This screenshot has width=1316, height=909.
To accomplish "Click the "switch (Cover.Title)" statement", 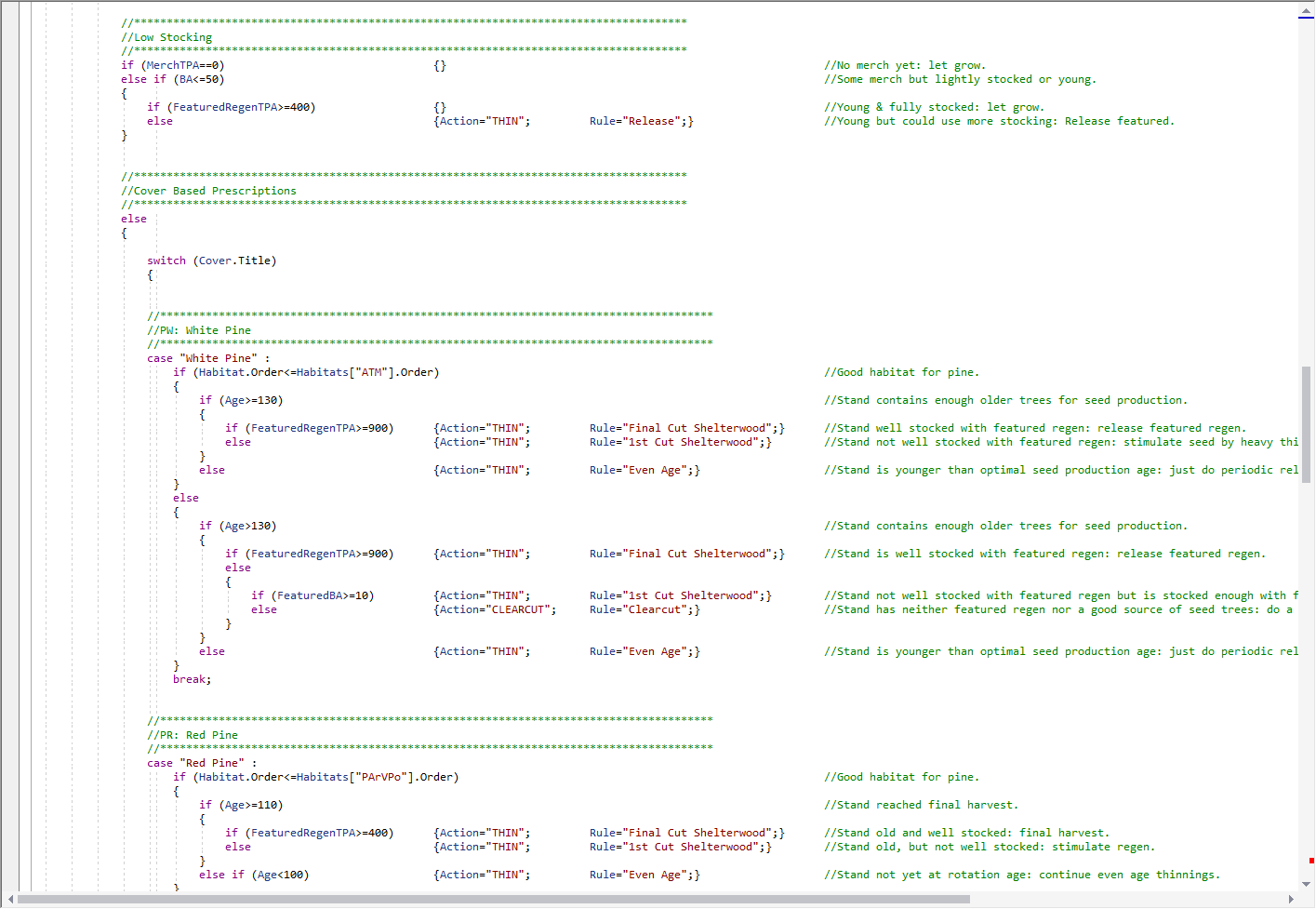I will tap(212, 261).
